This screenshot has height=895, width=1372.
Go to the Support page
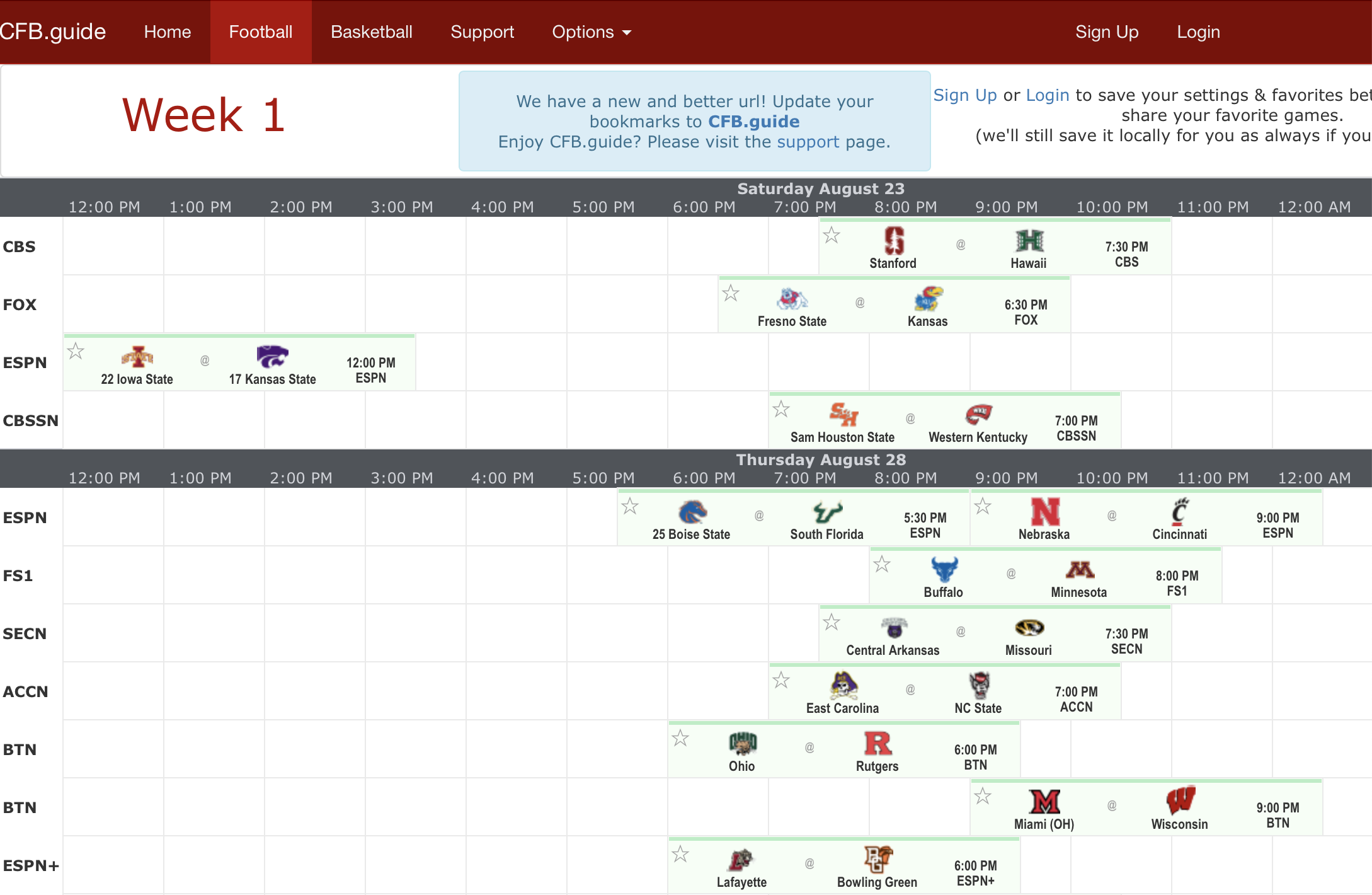tap(482, 32)
